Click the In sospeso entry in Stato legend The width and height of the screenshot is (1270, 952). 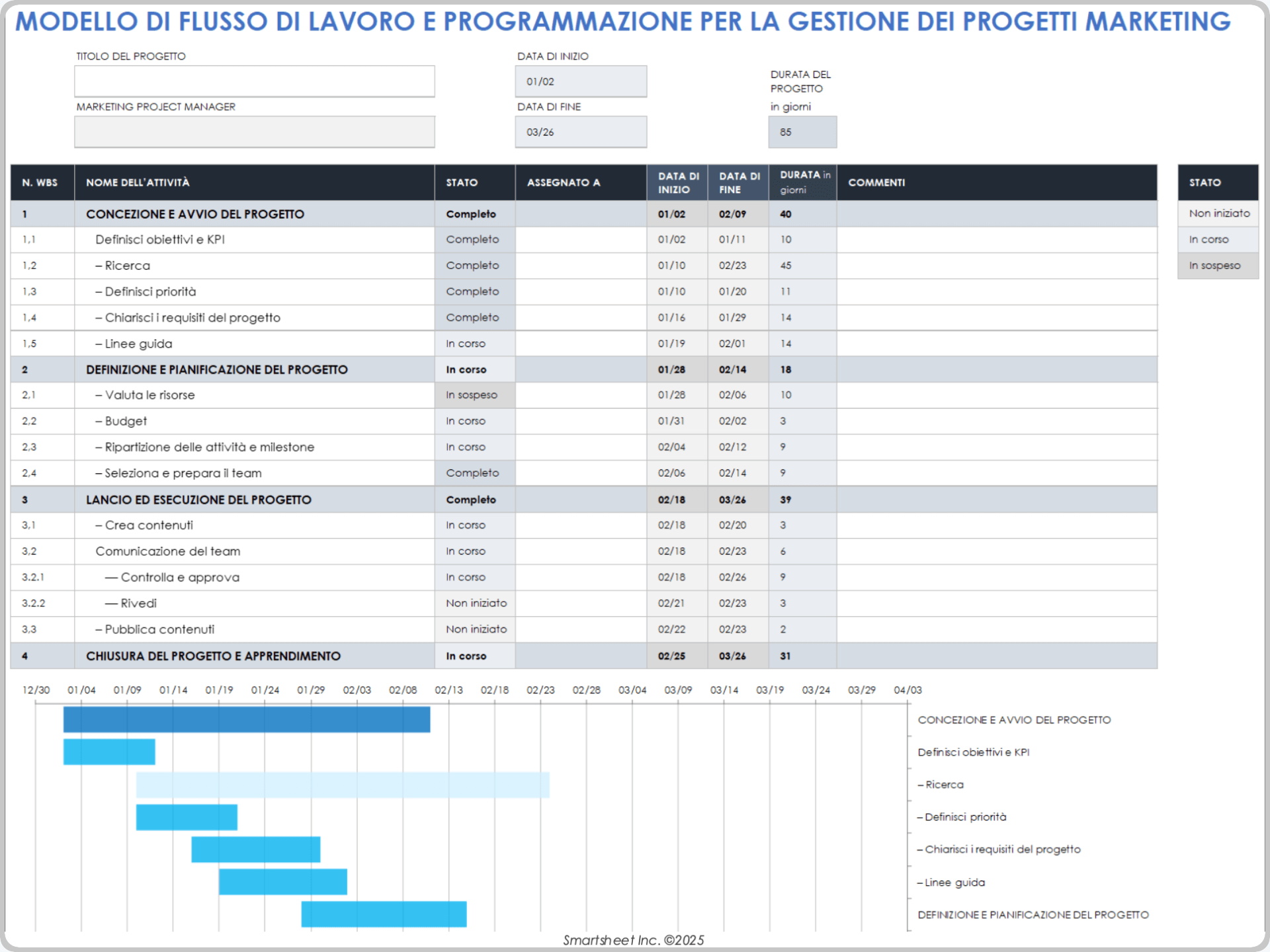(x=1218, y=266)
